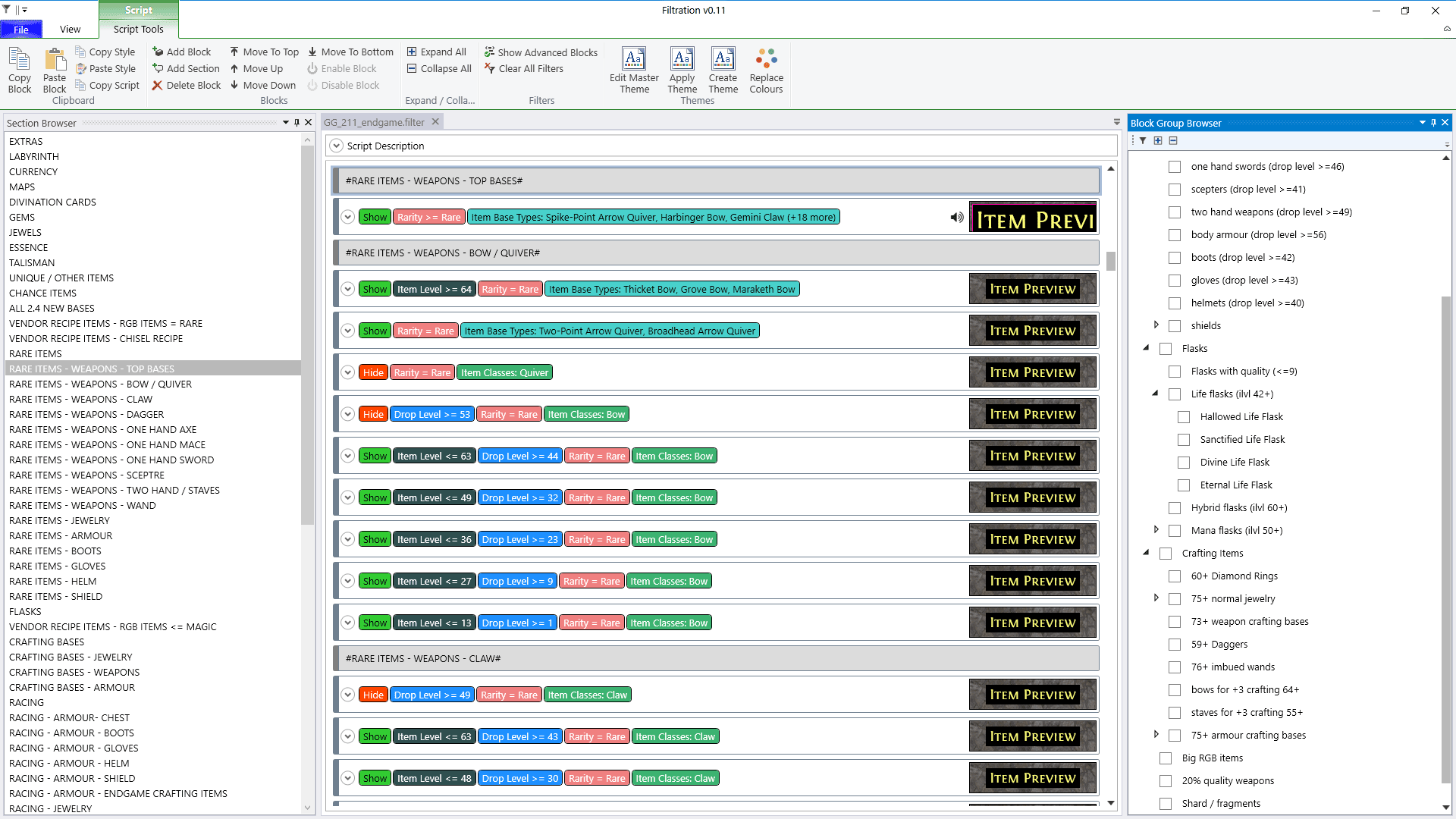Select RARE ITEMS - WEAPONS - CLAW section
Image resolution: width=1456 pixels, height=819 pixels.
80,399
